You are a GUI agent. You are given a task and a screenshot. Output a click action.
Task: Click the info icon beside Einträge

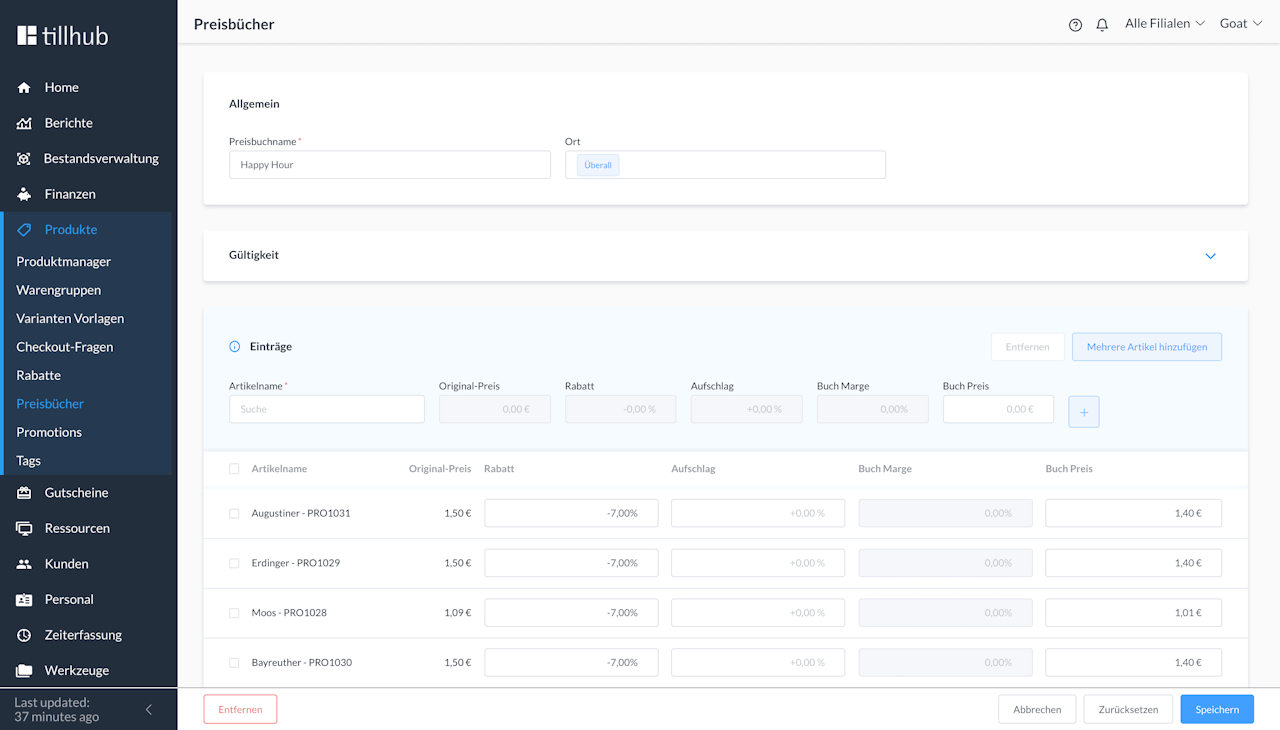pos(235,347)
